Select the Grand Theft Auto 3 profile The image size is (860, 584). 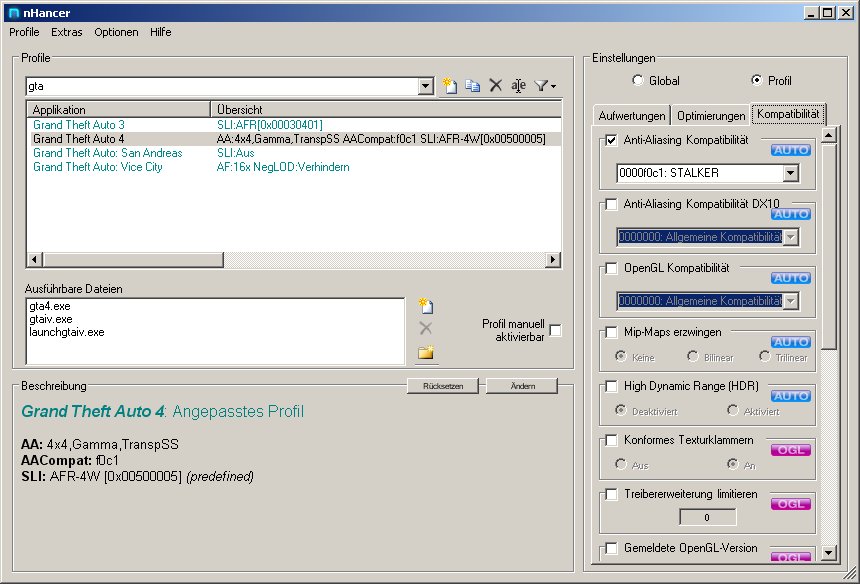(x=294, y=125)
